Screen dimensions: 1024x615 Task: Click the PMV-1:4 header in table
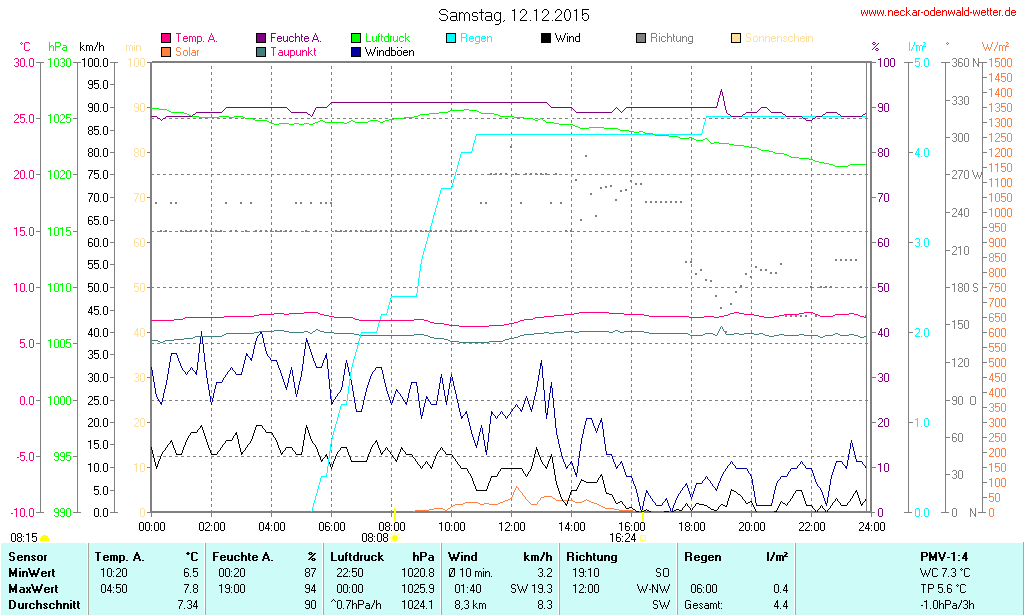(x=943, y=556)
